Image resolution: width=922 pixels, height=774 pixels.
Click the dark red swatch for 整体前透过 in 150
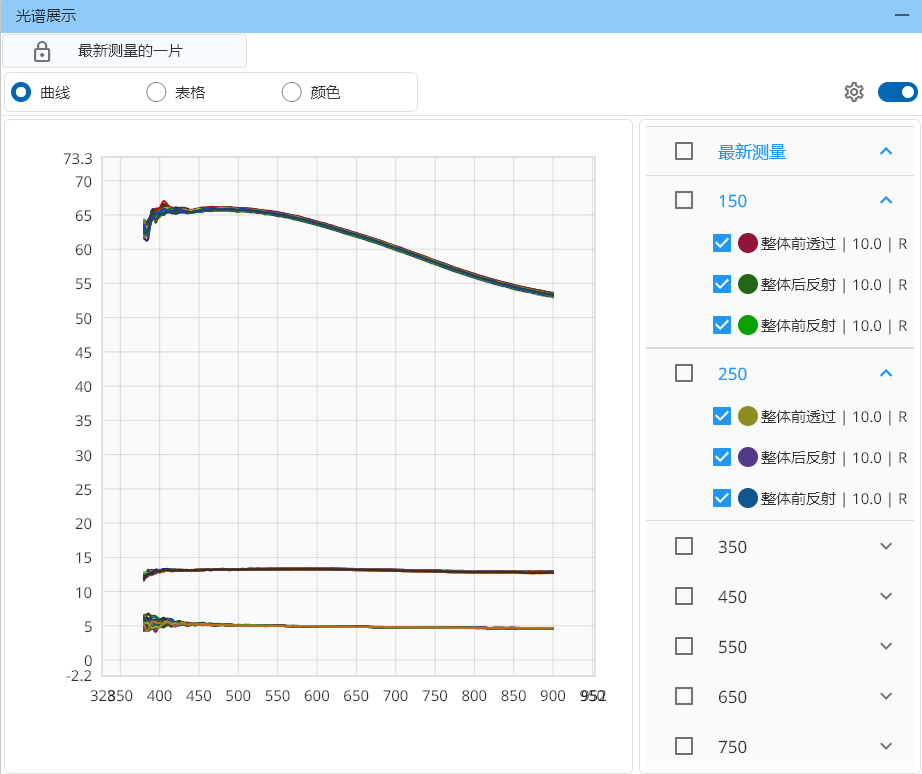748,243
